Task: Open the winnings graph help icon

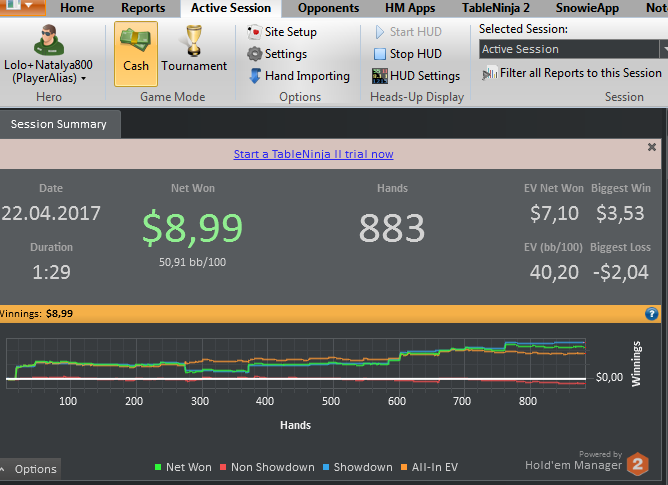Action: click(x=651, y=314)
